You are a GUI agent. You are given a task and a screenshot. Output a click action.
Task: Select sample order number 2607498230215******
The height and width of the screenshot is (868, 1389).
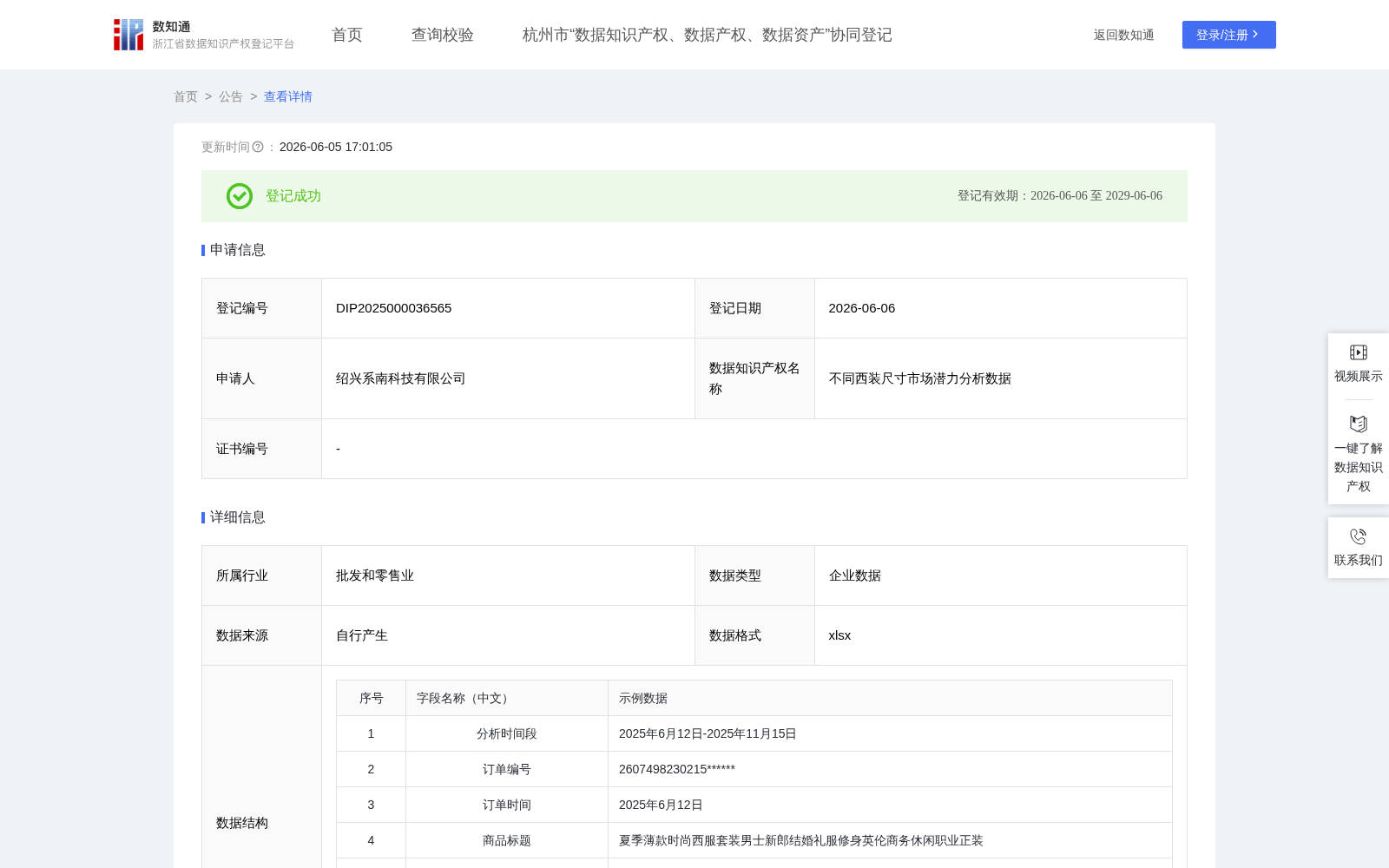coord(677,769)
